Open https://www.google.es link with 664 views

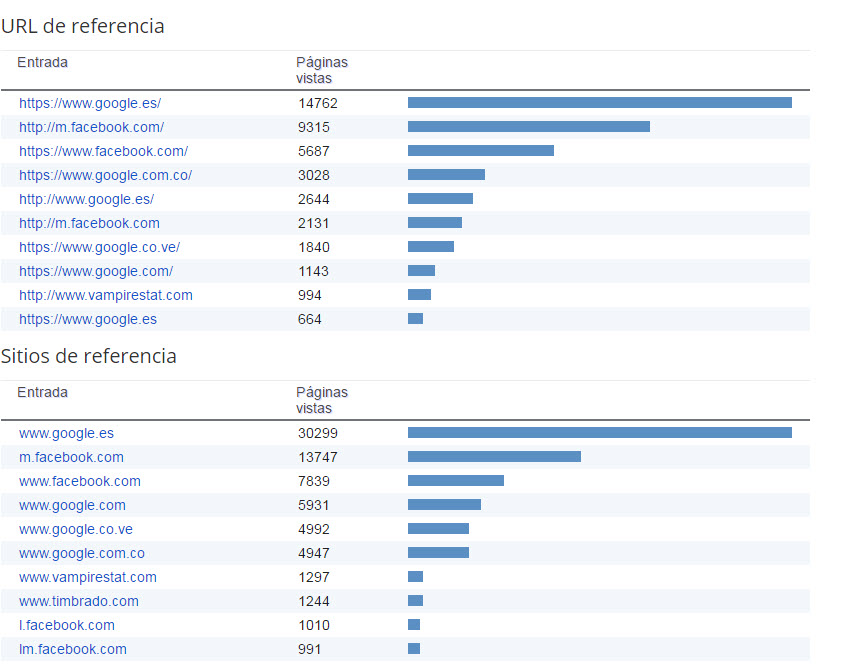pyautogui.click(x=88, y=319)
